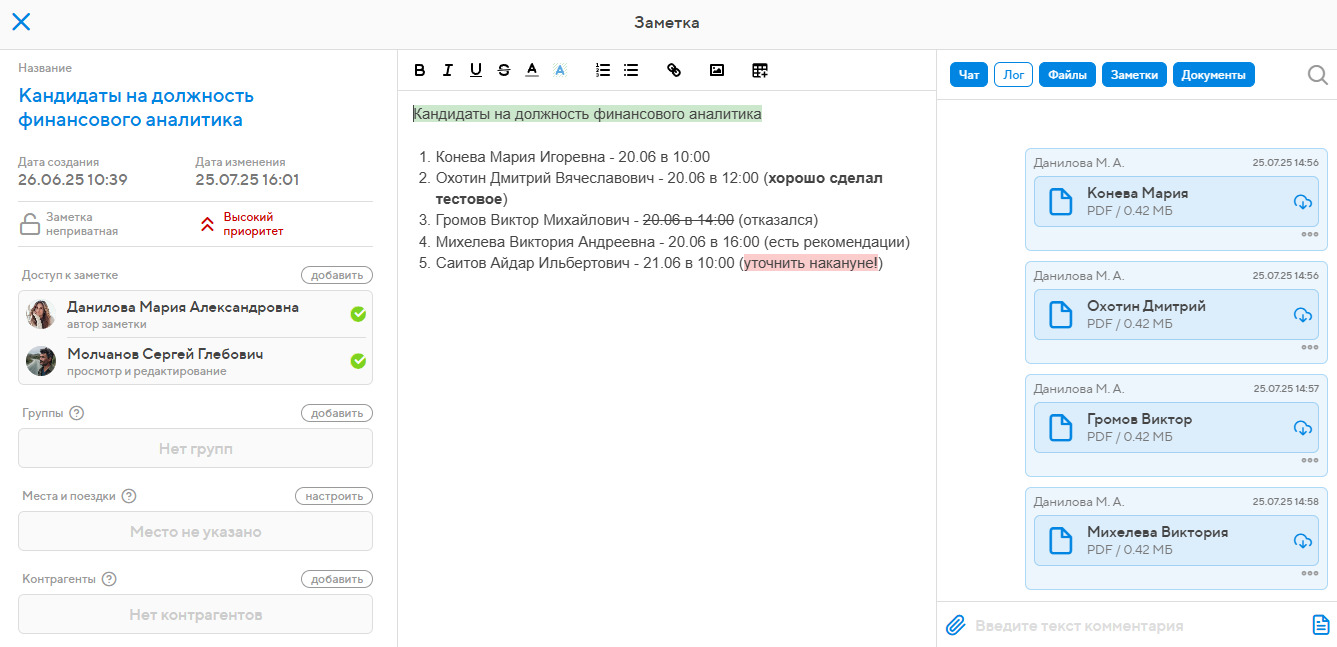Switch to the Лог tab
1337x647 pixels.
pos(1013,75)
